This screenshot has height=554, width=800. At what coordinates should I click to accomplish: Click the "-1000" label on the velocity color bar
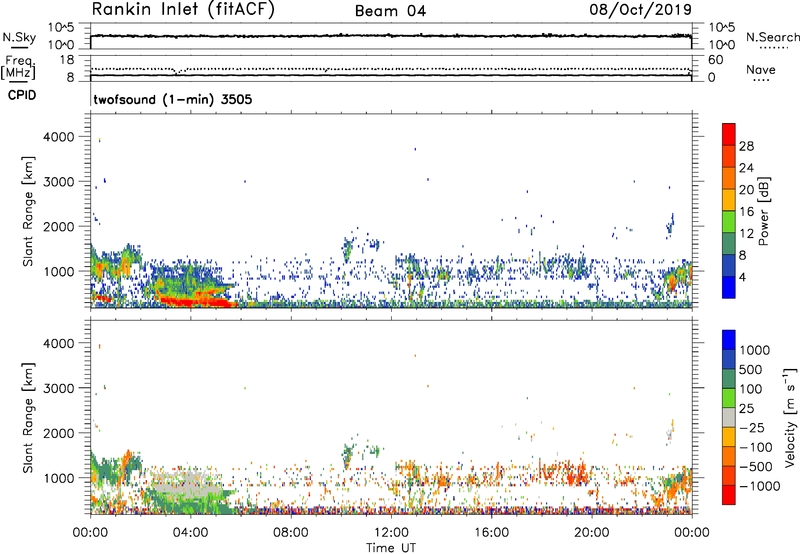point(759,486)
